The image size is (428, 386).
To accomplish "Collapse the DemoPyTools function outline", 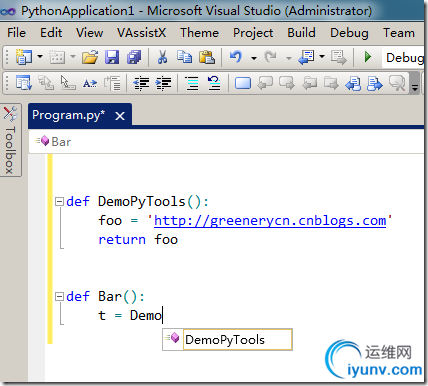I will (59, 201).
